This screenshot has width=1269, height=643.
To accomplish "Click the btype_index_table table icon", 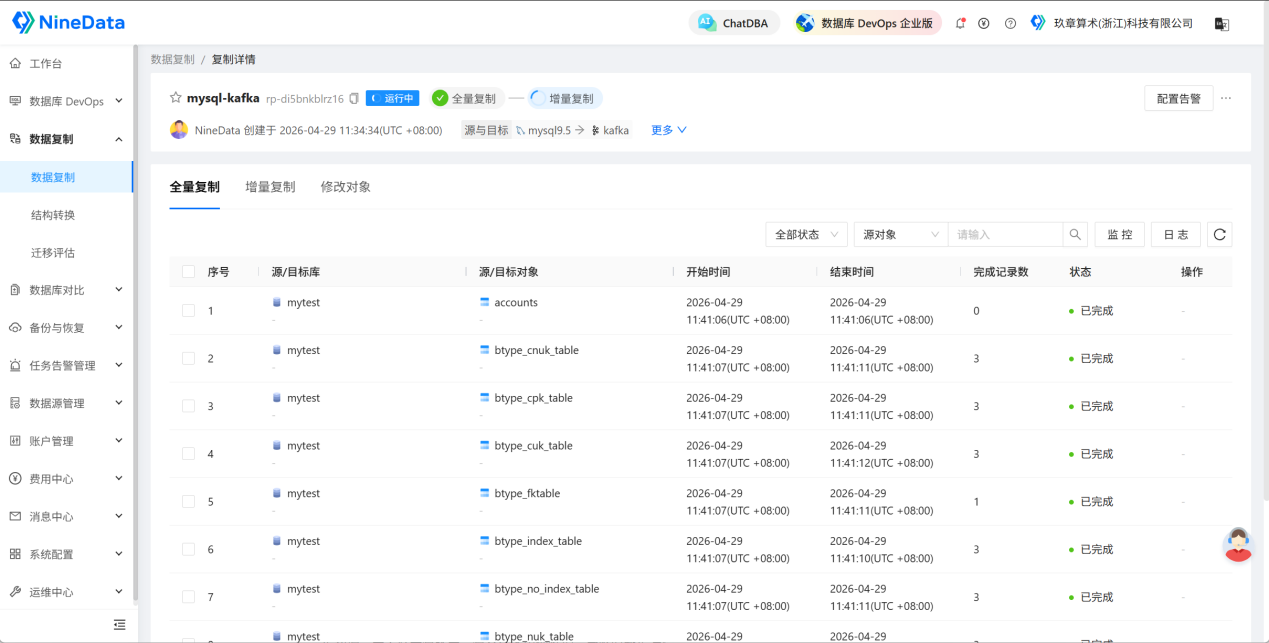I will point(485,541).
